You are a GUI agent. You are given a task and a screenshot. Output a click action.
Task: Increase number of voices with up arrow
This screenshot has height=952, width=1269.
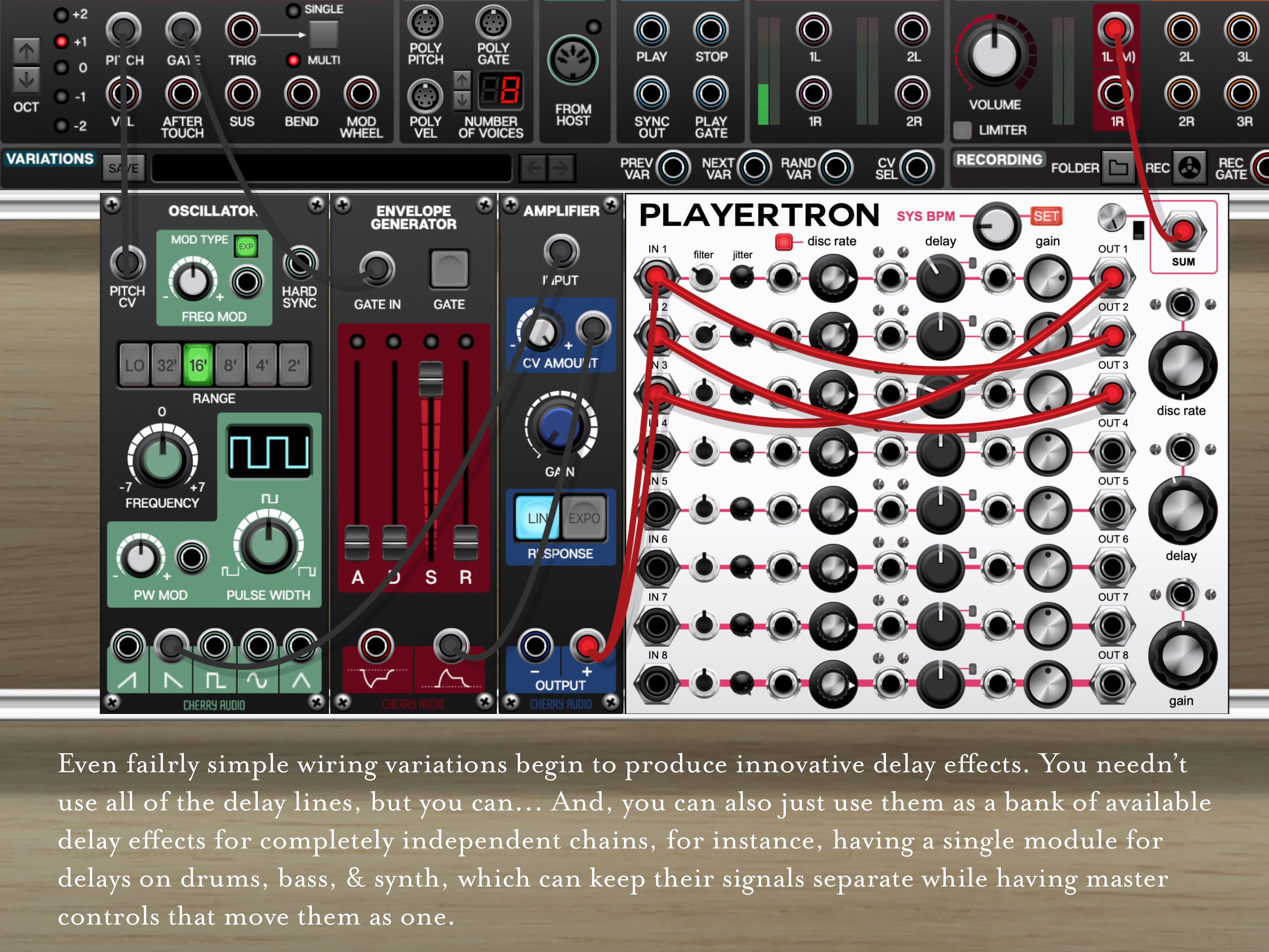coord(462,80)
